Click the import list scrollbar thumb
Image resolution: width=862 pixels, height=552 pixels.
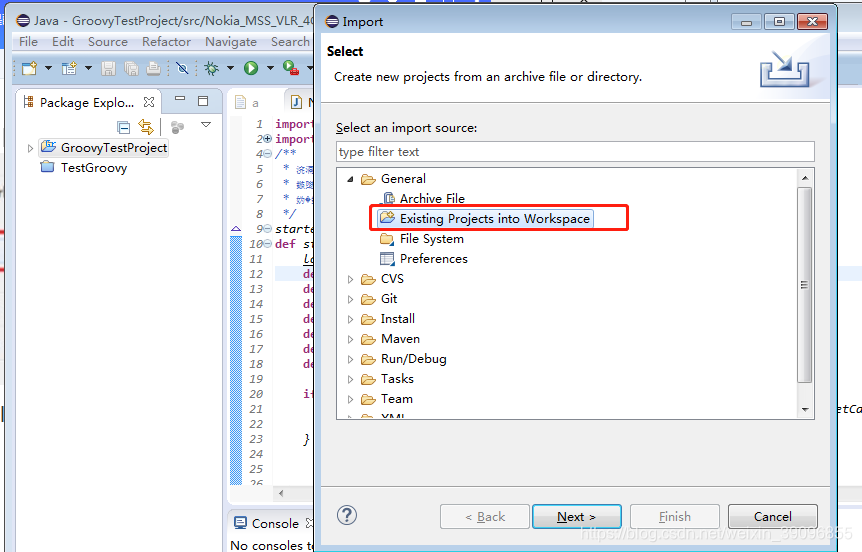[805, 285]
